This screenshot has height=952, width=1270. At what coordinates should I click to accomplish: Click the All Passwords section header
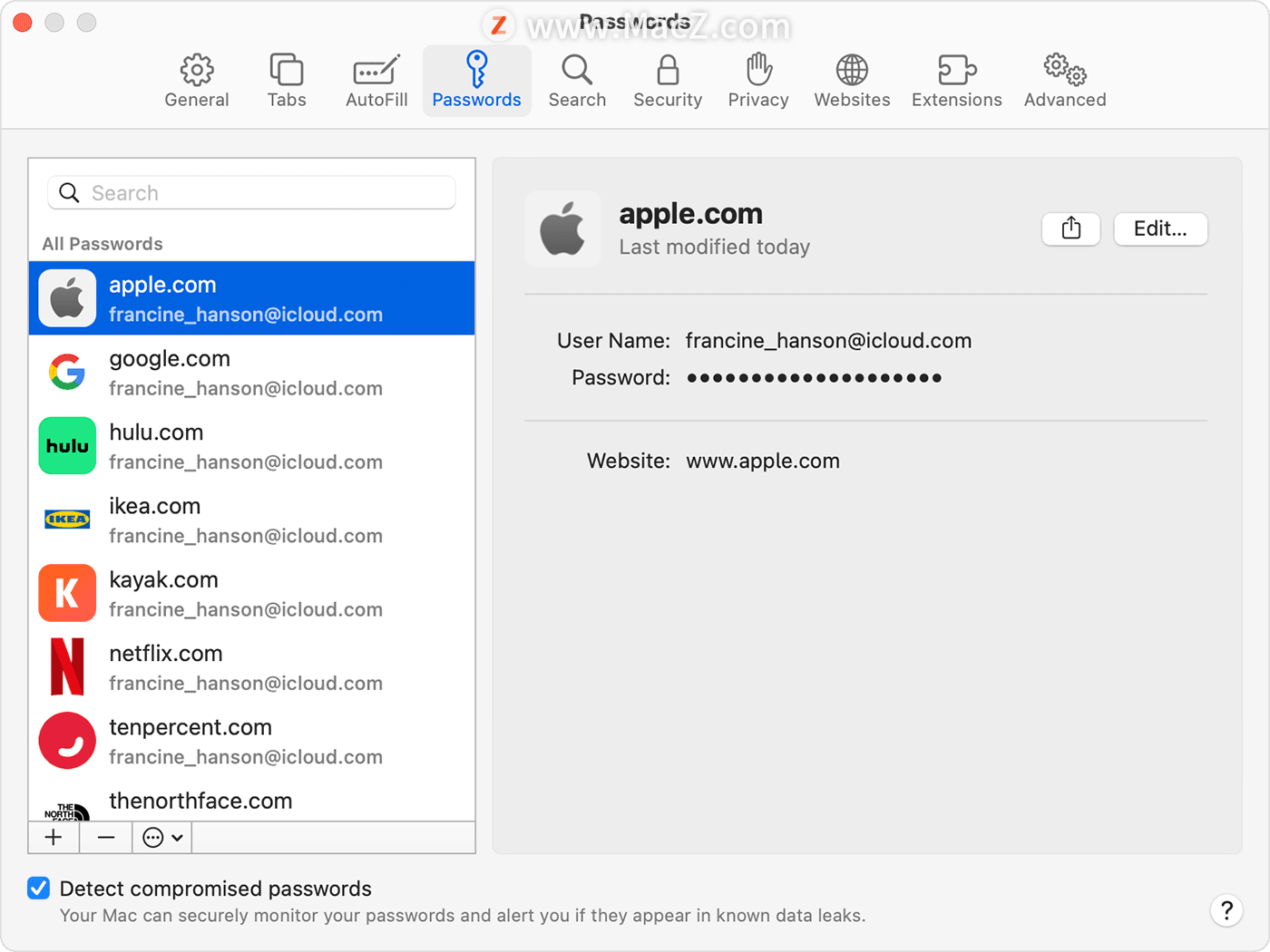pyautogui.click(x=103, y=244)
